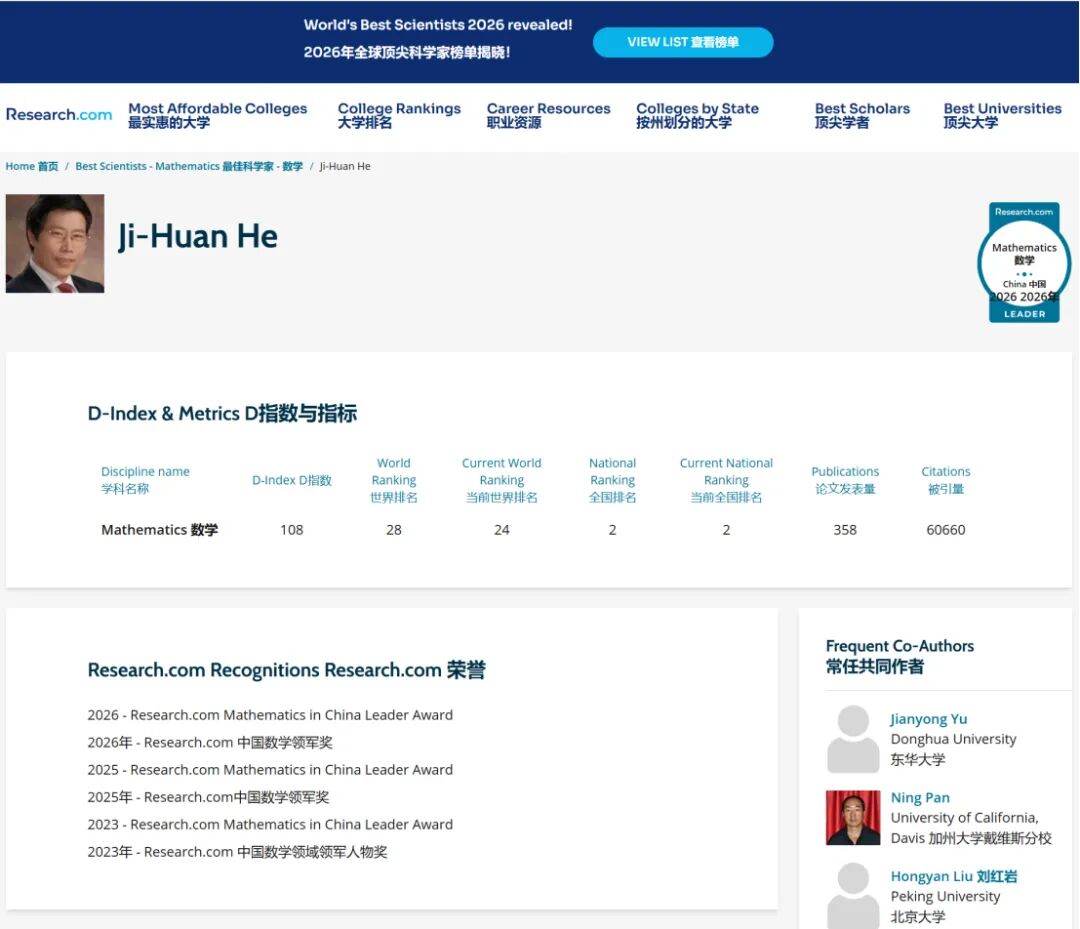Image resolution: width=1080 pixels, height=929 pixels.
Task: Click the VIEW LIST banner button
Action: coord(683,42)
